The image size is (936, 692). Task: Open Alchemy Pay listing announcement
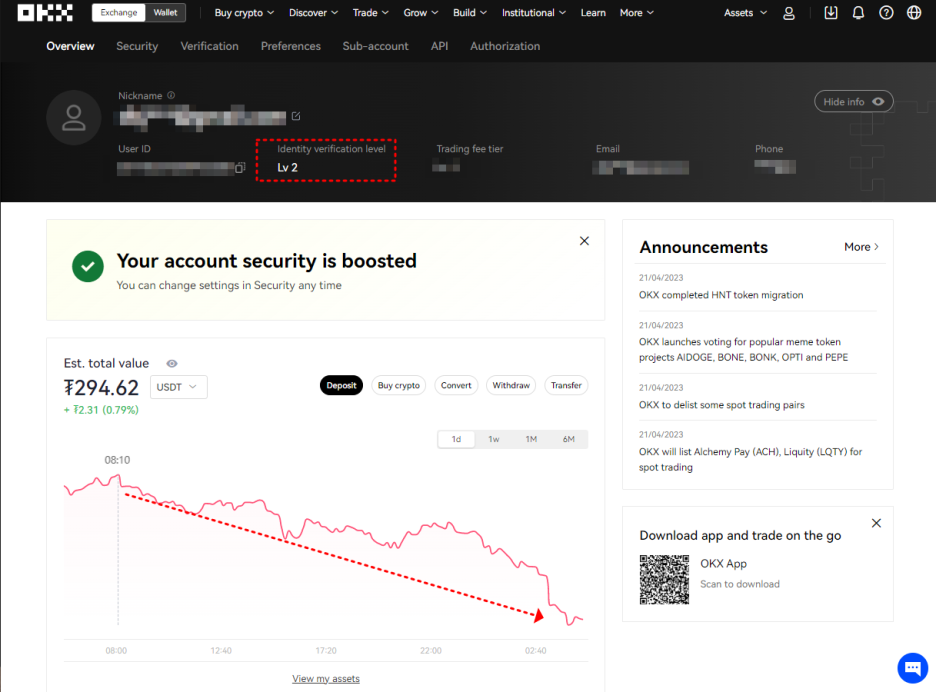click(750, 460)
